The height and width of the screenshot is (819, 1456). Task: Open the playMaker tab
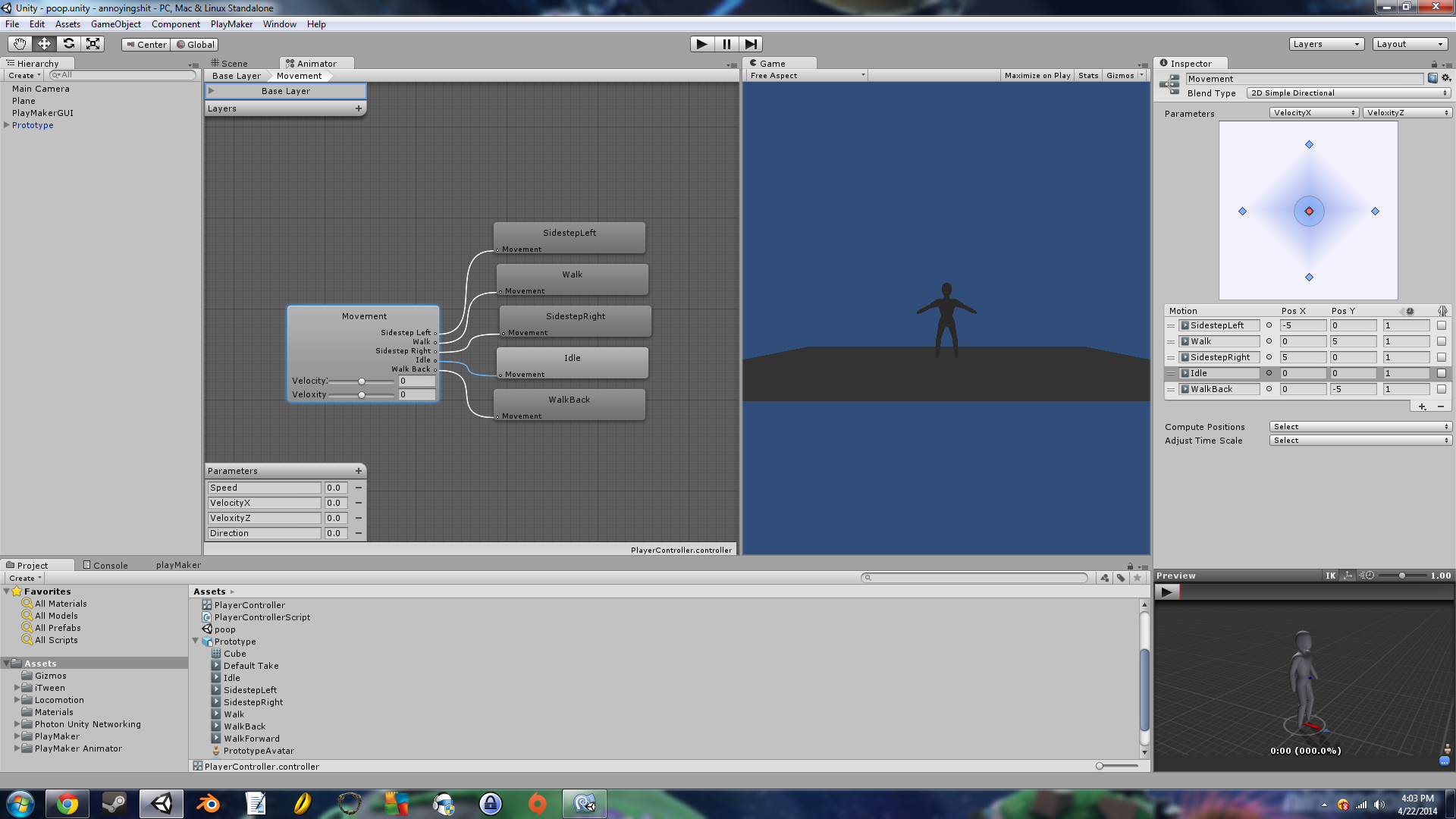tap(178, 565)
